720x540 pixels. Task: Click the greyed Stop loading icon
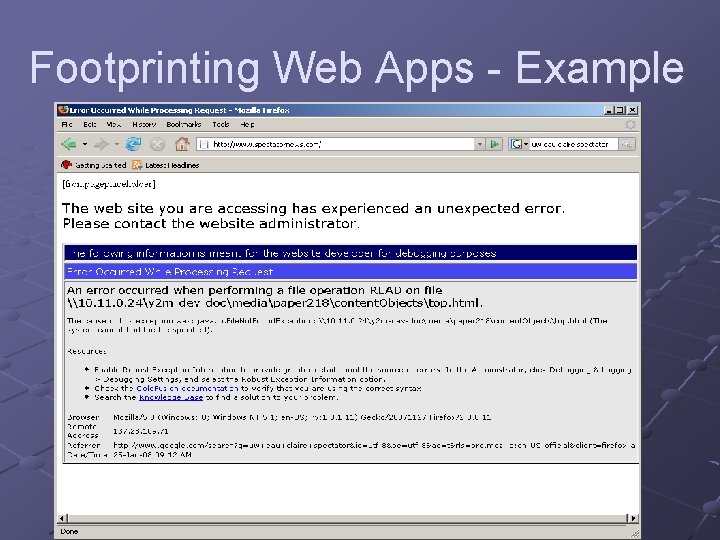pyautogui.click(x=158, y=145)
